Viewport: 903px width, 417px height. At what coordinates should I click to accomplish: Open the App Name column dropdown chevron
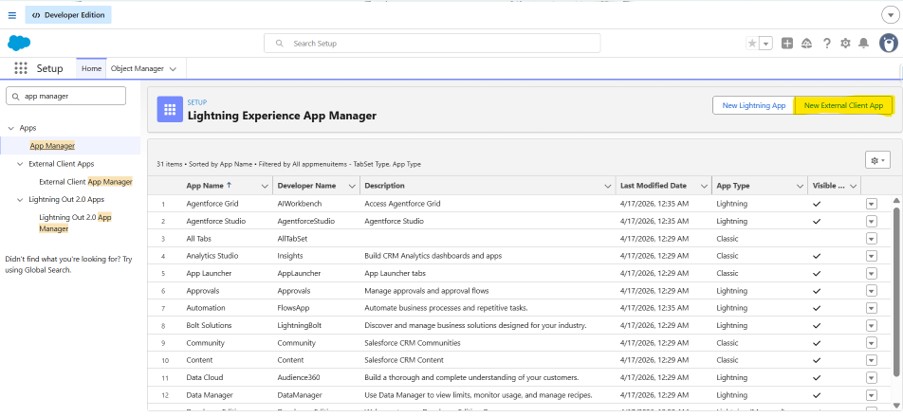(x=265, y=186)
